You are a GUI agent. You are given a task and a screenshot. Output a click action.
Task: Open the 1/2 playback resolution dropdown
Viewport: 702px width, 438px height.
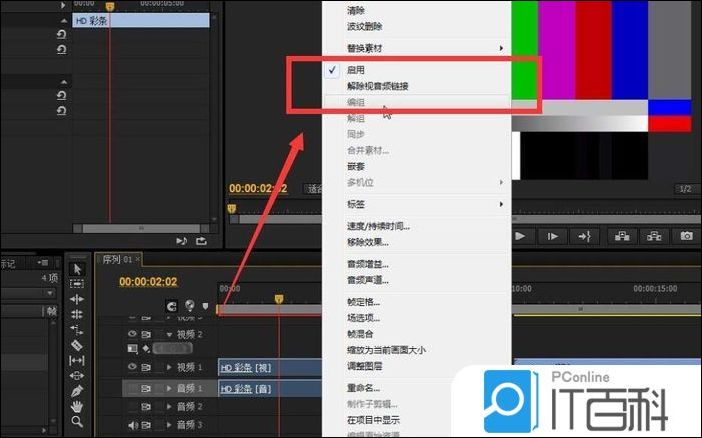coord(686,189)
